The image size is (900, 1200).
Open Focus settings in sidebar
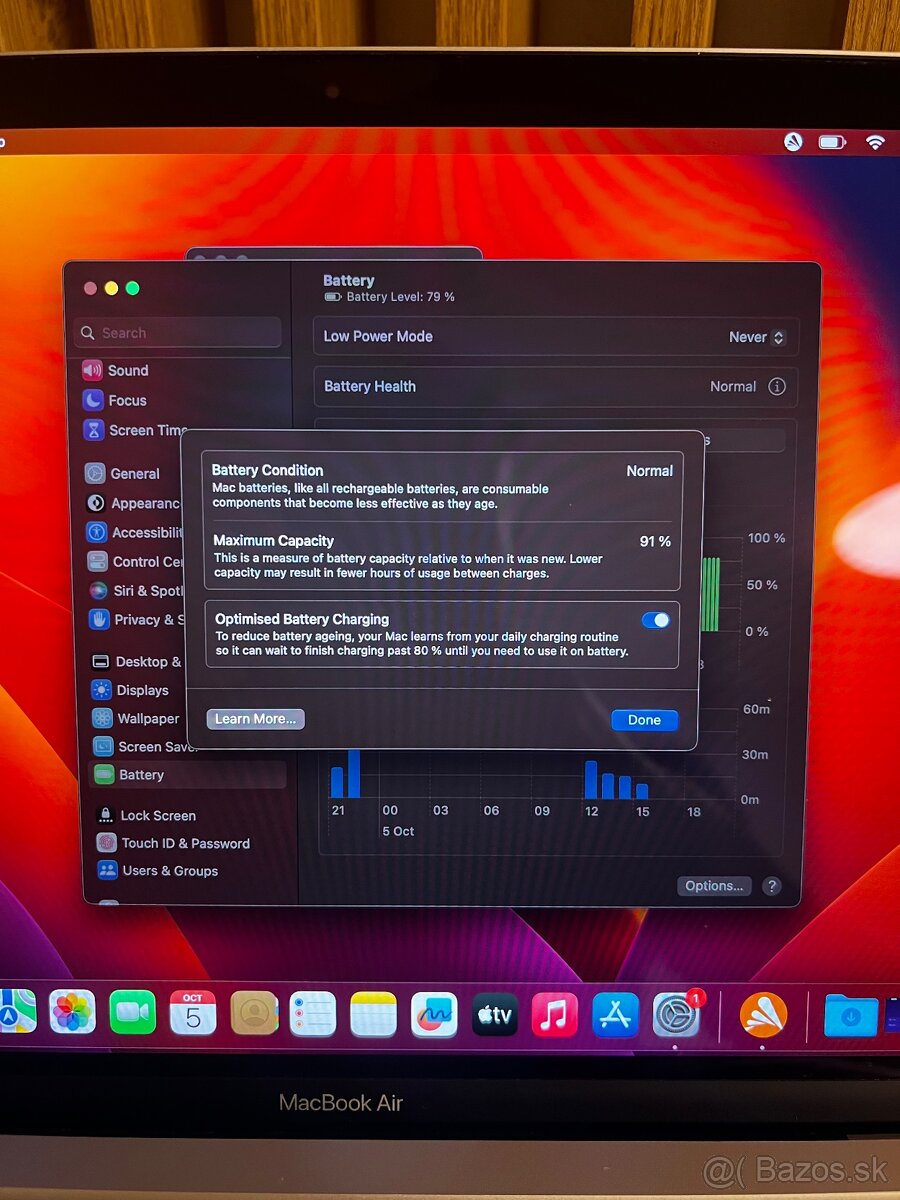point(127,400)
